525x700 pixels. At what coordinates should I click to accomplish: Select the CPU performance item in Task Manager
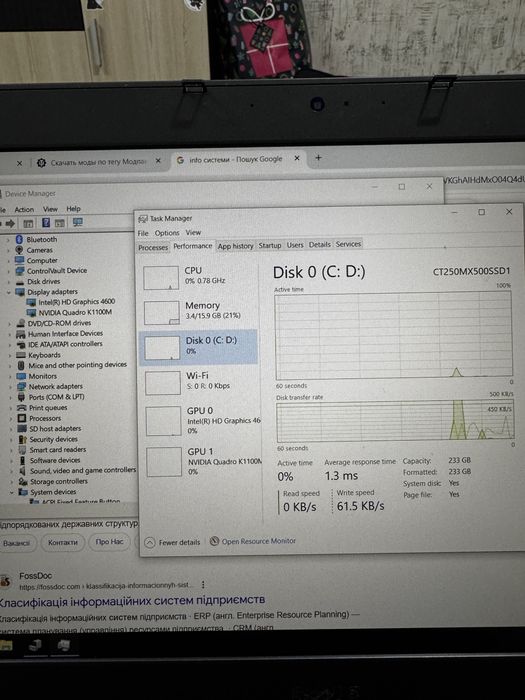pos(200,277)
